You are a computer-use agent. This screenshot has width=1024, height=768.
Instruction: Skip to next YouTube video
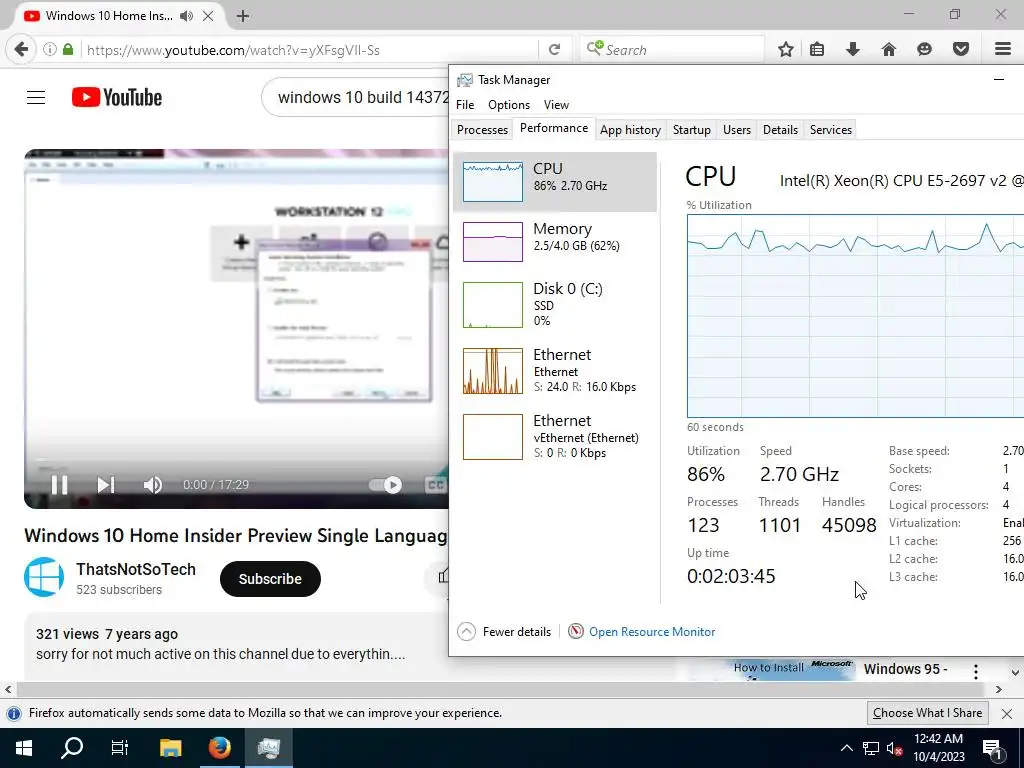(106, 485)
